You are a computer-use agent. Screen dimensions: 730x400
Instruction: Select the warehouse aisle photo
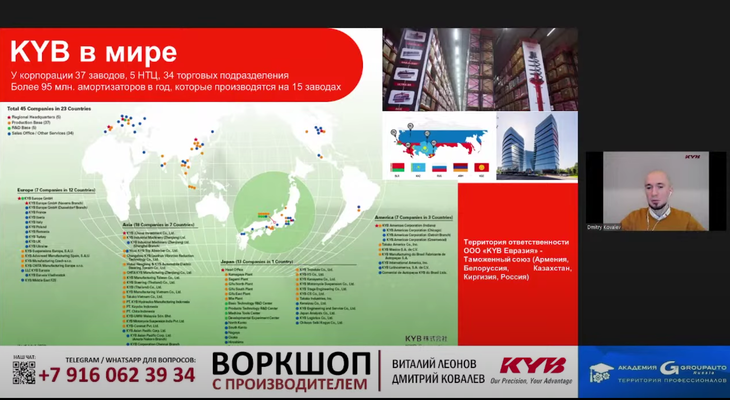tap(480, 69)
